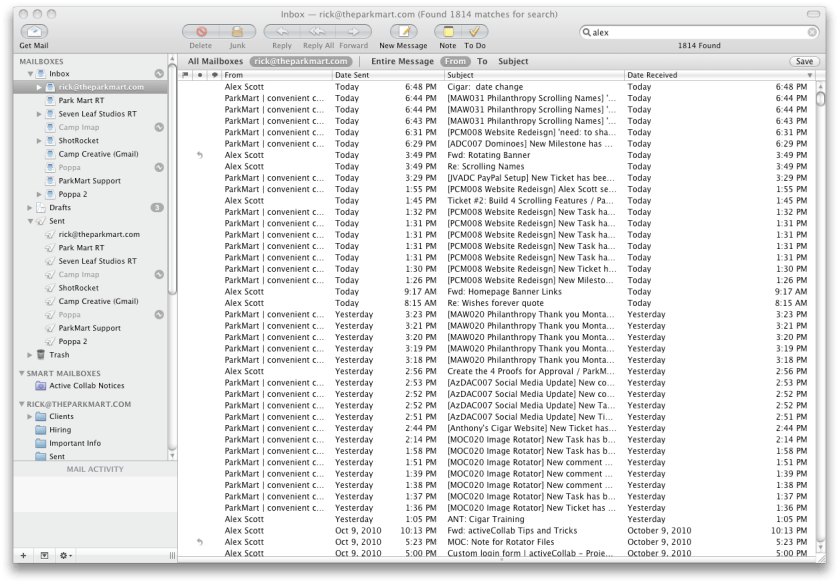Collapse the Inbox disclosure triangle
This screenshot has width=839, height=583.
point(30,74)
